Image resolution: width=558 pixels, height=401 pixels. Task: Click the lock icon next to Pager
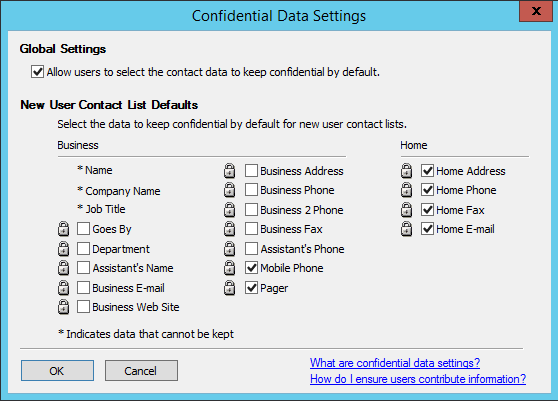click(x=230, y=288)
